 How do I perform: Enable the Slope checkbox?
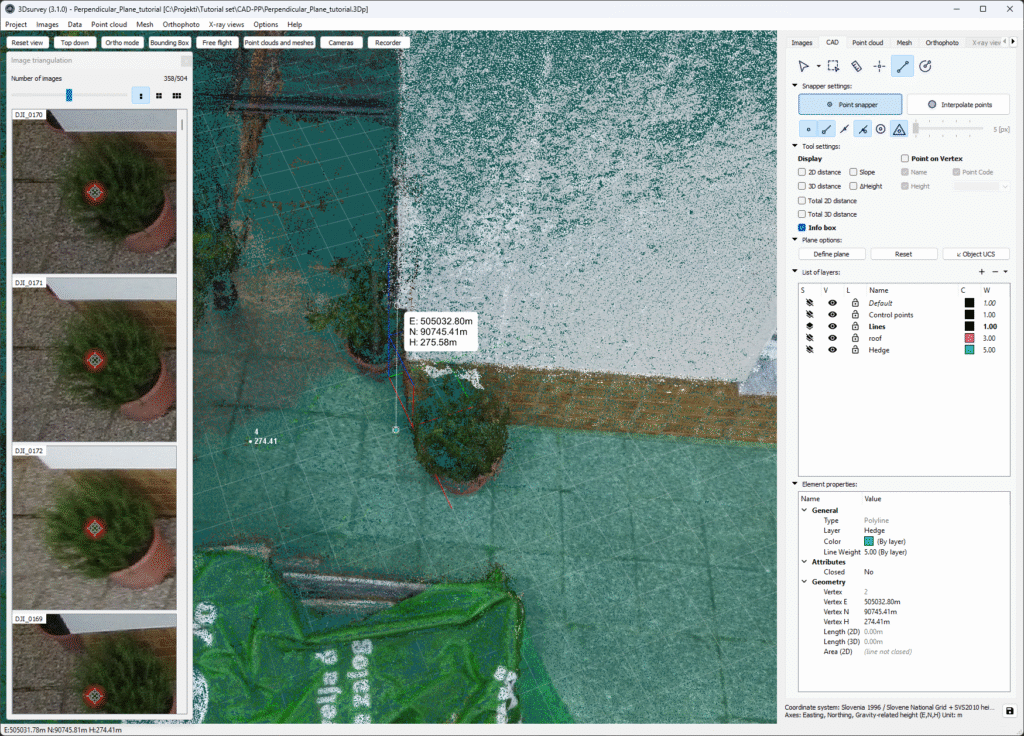coord(853,172)
